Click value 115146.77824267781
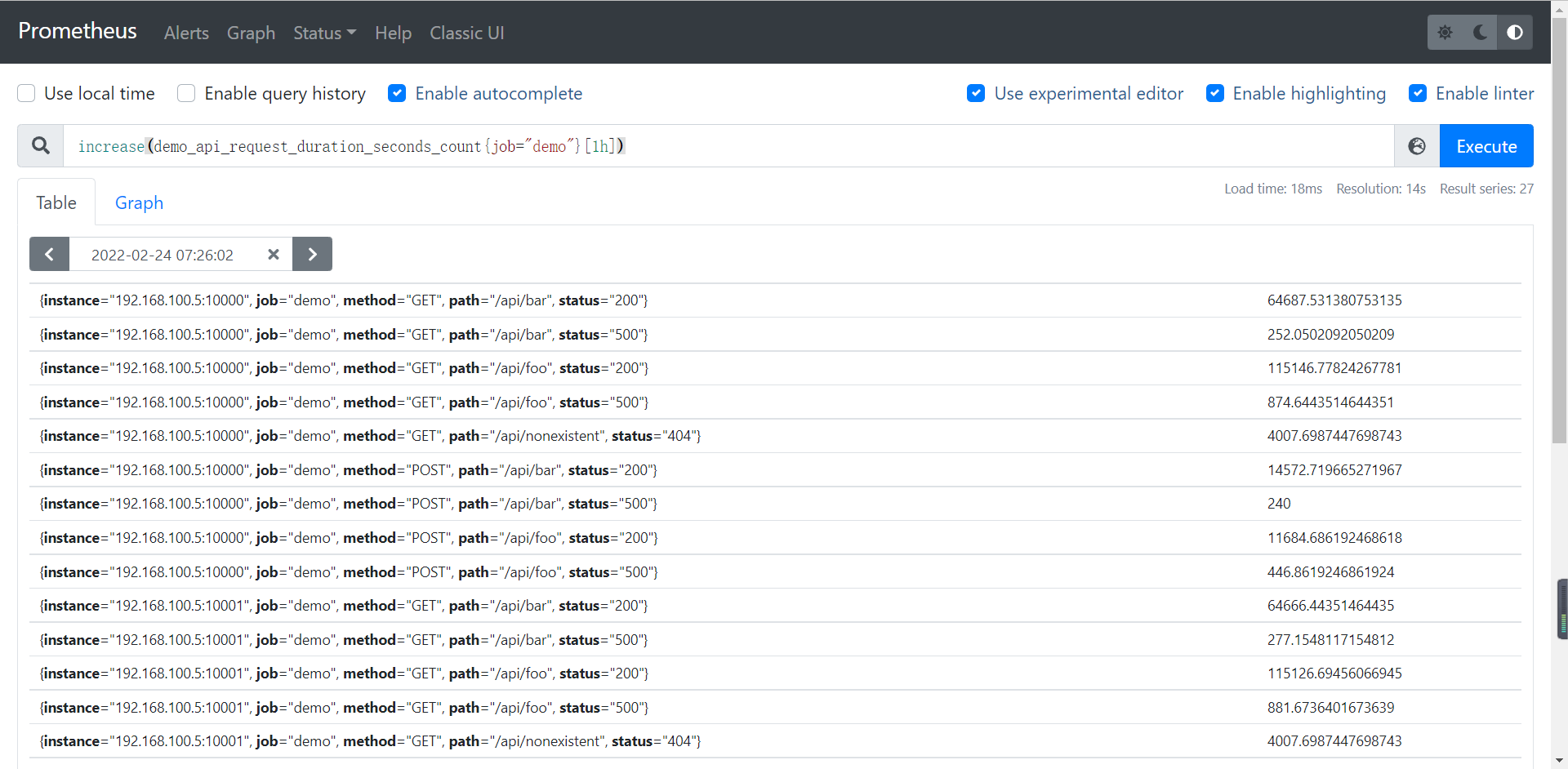The height and width of the screenshot is (769, 1568). tap(1334, 368)
